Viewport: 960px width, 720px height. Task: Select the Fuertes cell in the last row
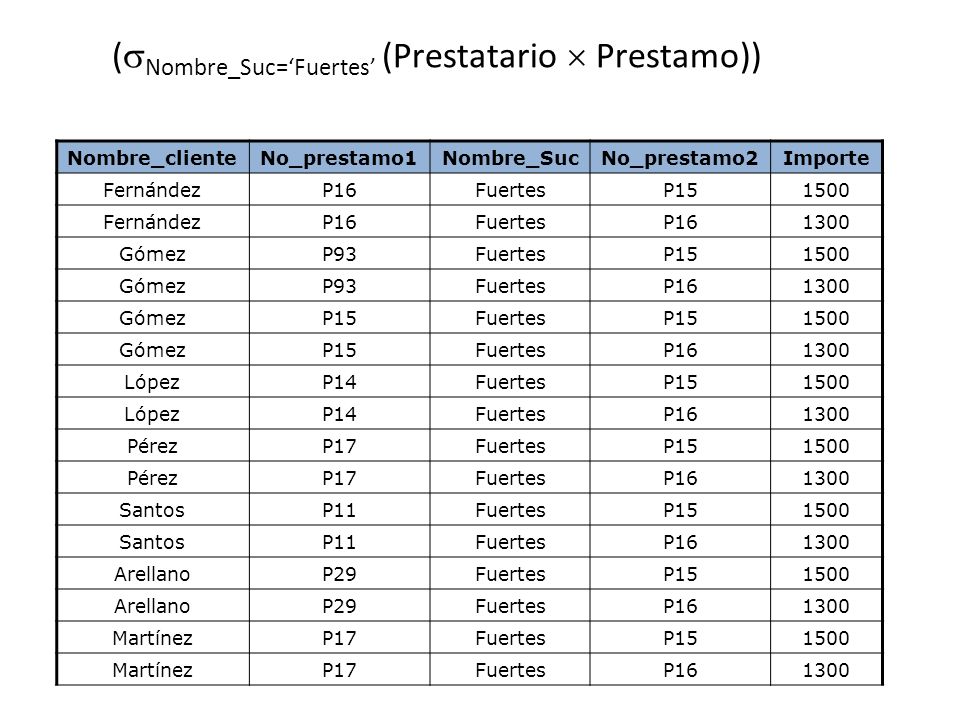click(510, 670)
